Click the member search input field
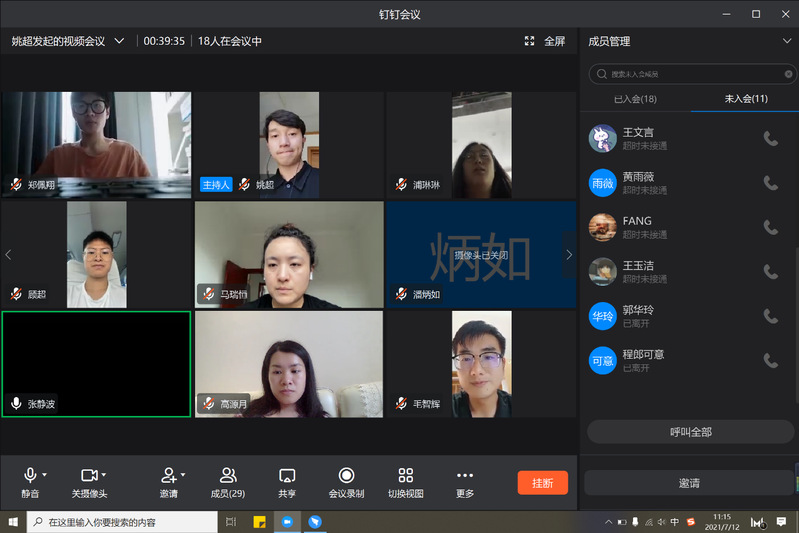 [x=690, y=74]
